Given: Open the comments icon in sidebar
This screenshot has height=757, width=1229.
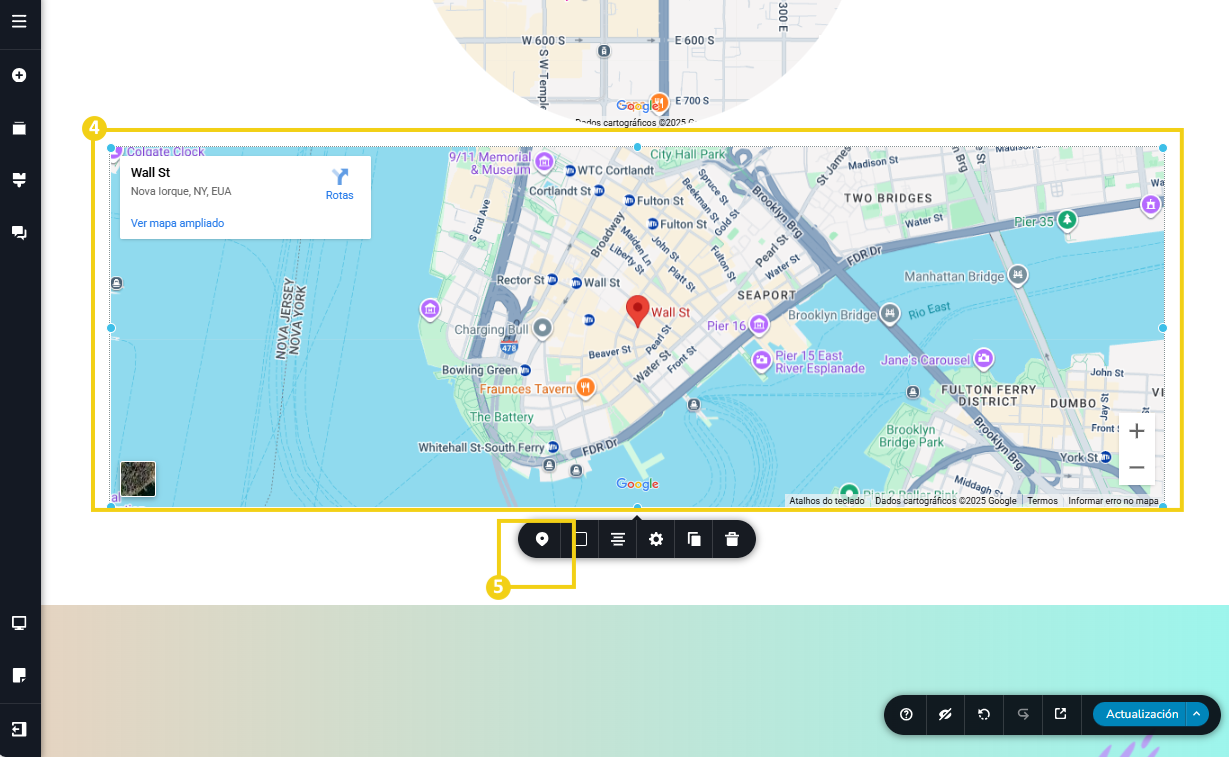Looking at the screenshot, I should 19,232.
